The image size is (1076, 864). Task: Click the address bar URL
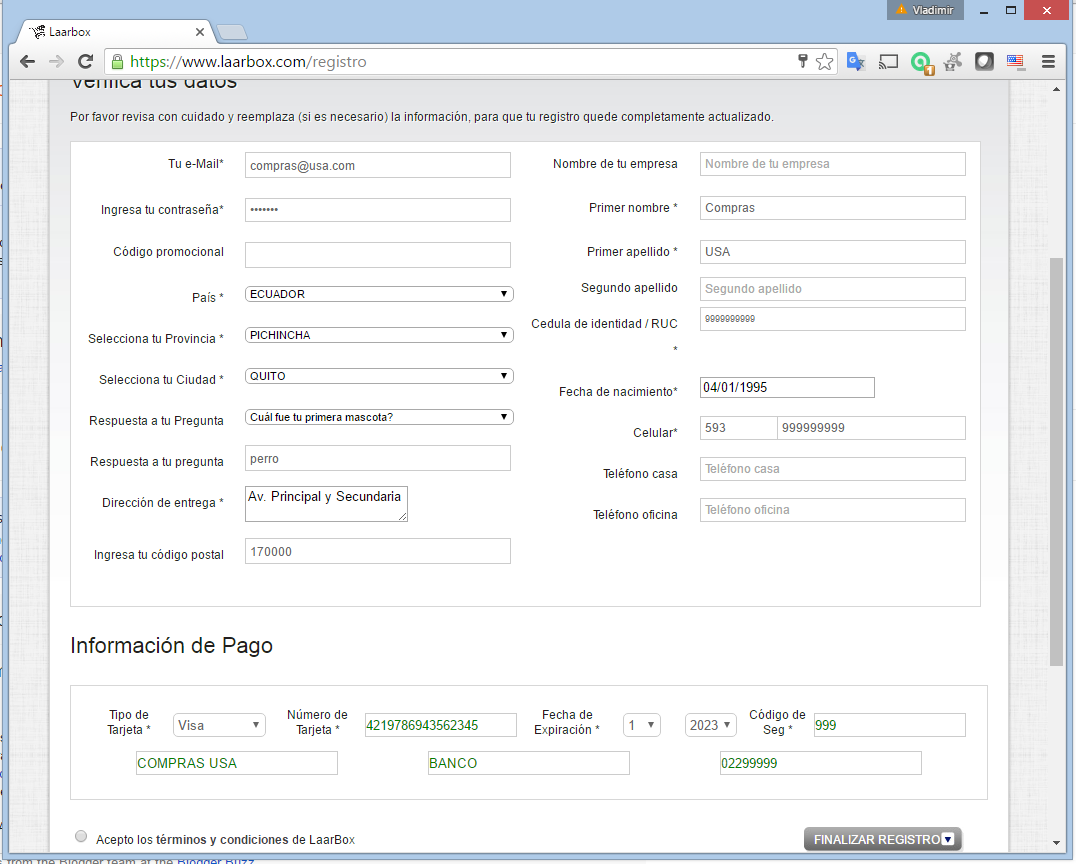[x=248, y=62]
